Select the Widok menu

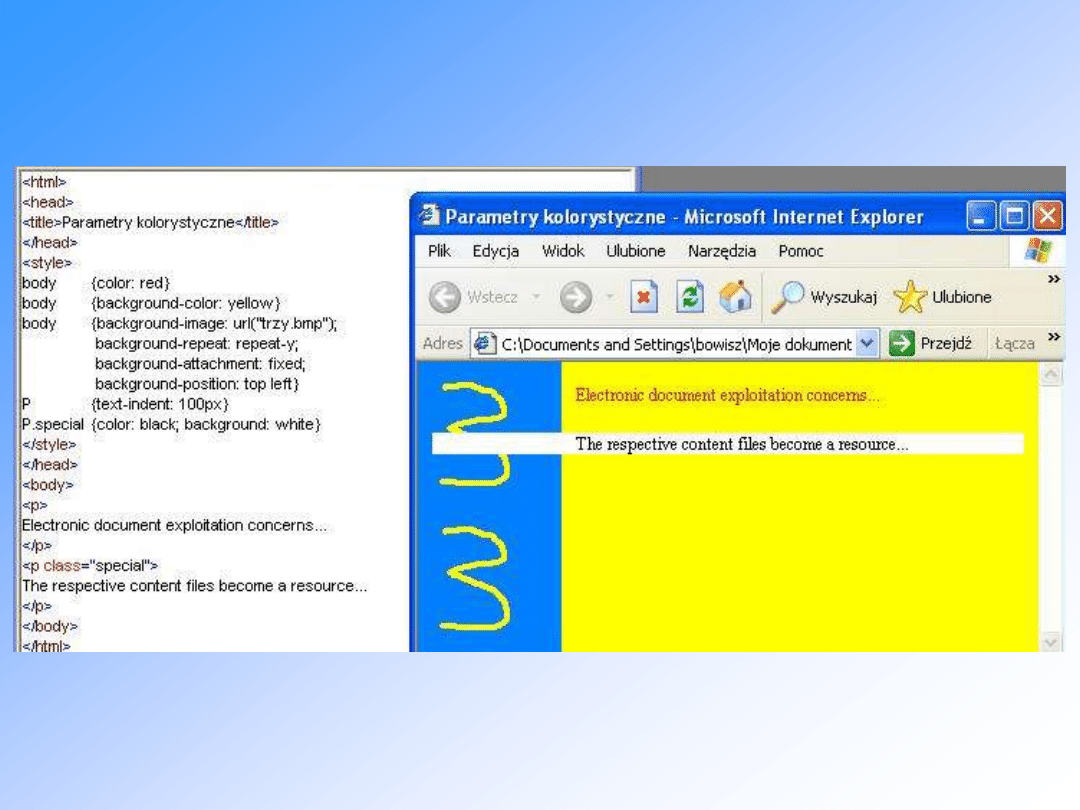[x=563, y=251]
